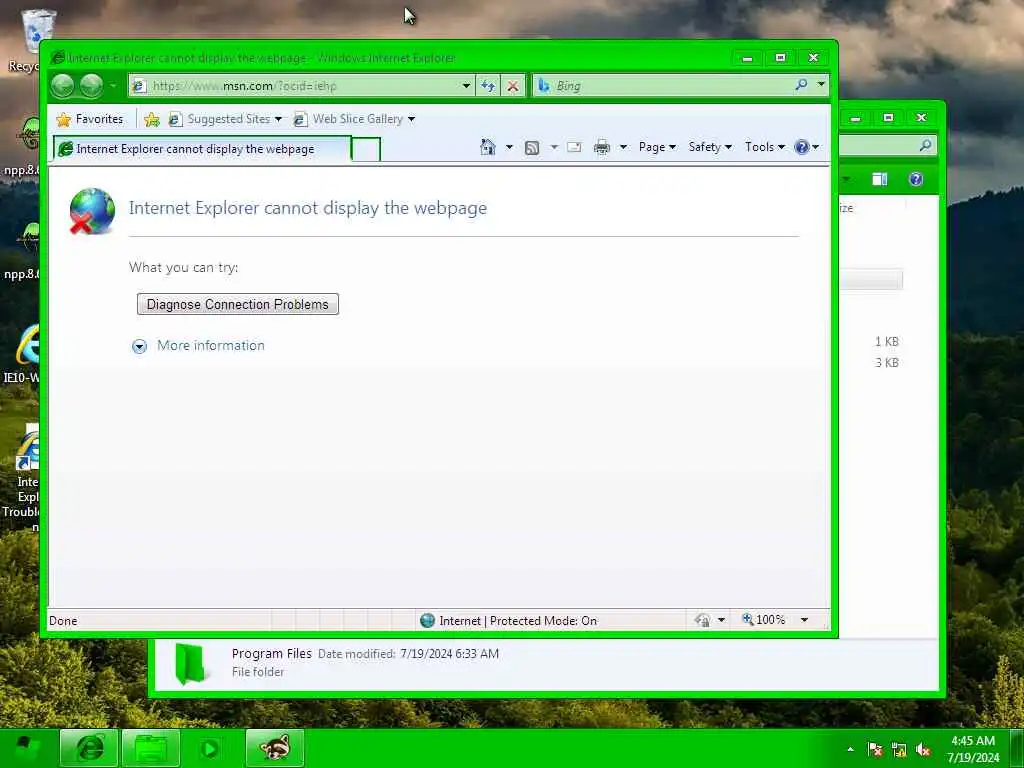Open the Help question mark menu
This screenshot has width=1024, height=768.
click(x=807, y=147)
